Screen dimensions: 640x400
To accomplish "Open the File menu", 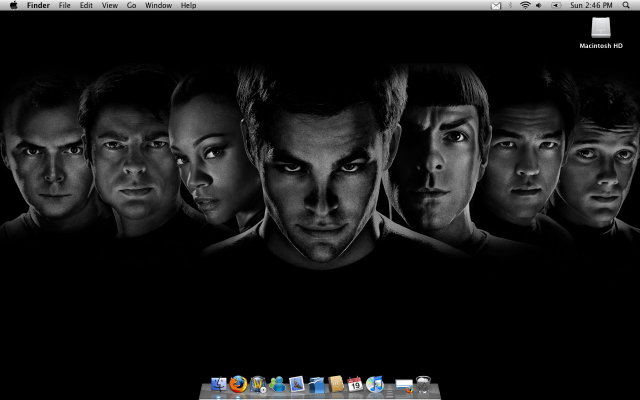I will pos(64,5).
